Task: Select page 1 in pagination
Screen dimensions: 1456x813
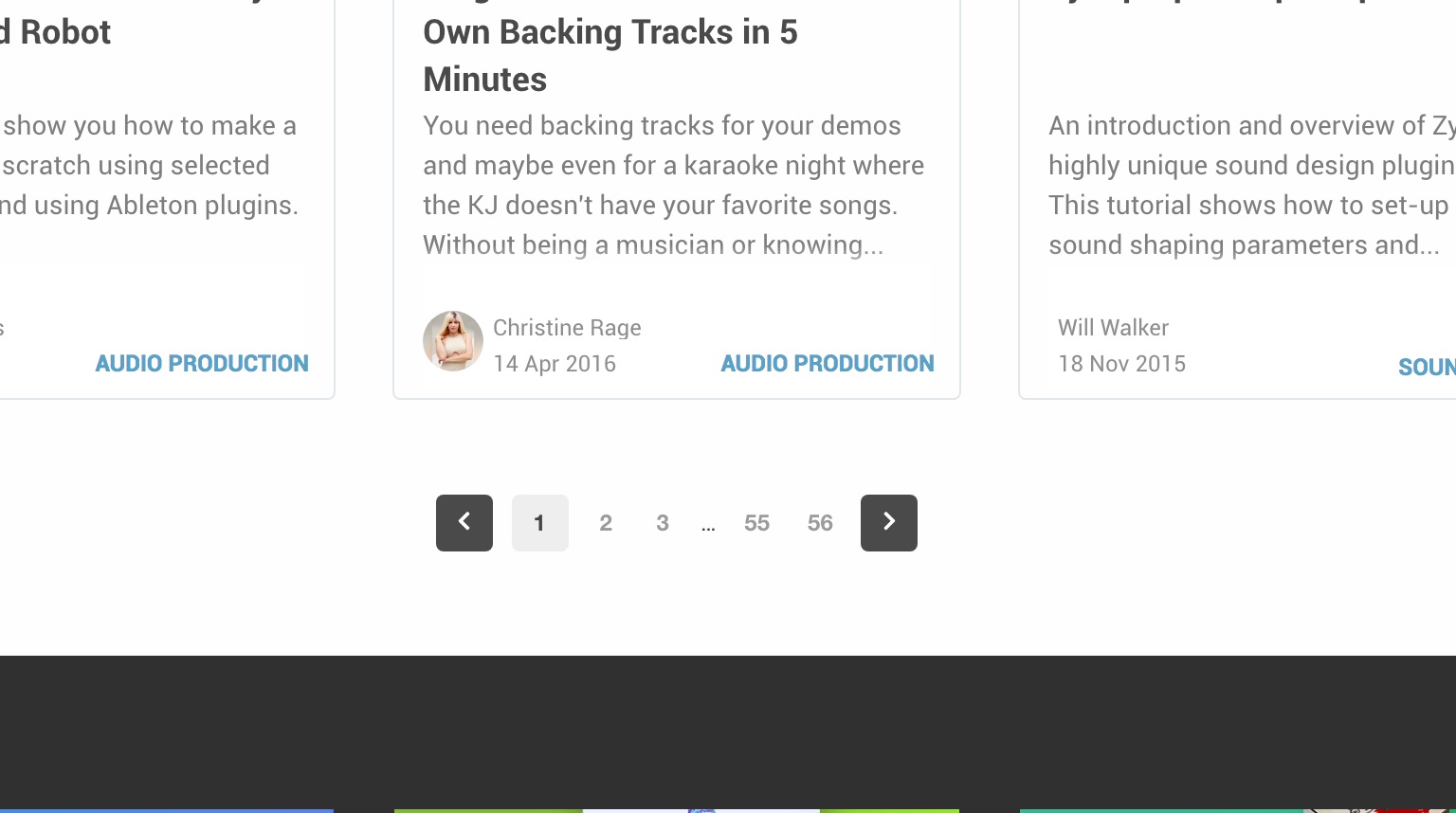Action: [540, 523]
